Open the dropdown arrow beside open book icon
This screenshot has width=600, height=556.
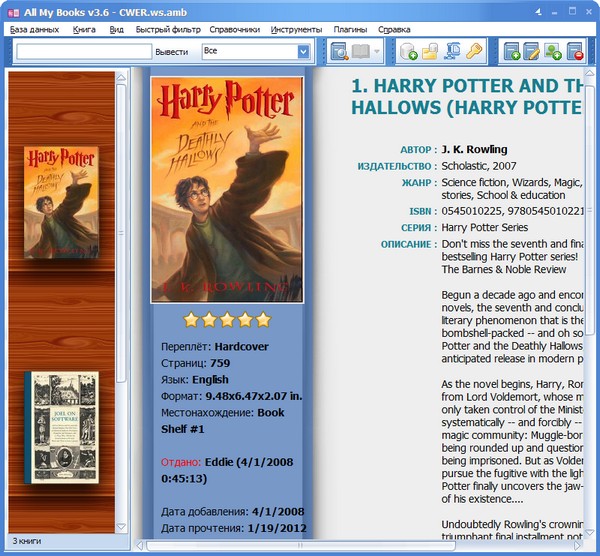click(x=377, y=51)
